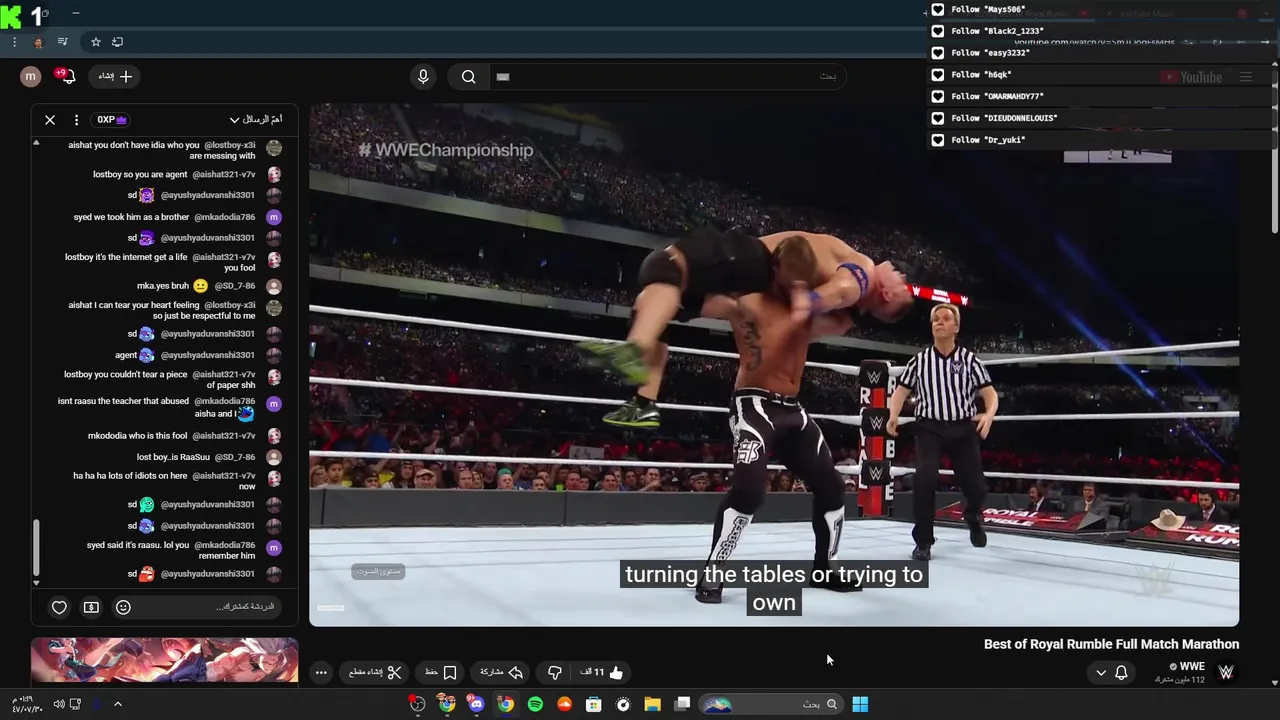Click the browser profile avatar icon

(38, 42)
